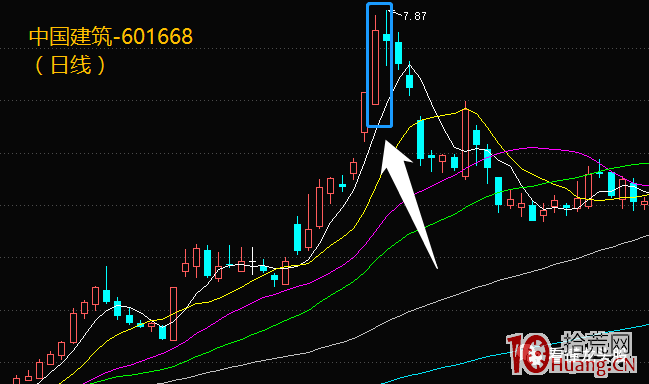Screen dimensions: 649x384
Task: Click the （日线） daily chart label
Action: [x=70, y=65]
